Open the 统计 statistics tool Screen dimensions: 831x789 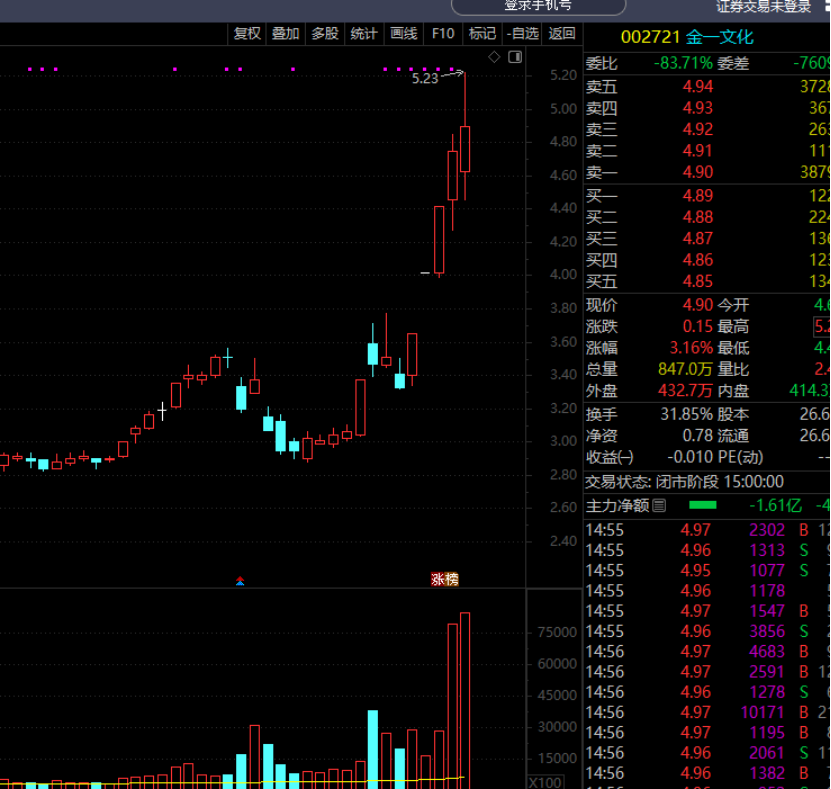364,34
